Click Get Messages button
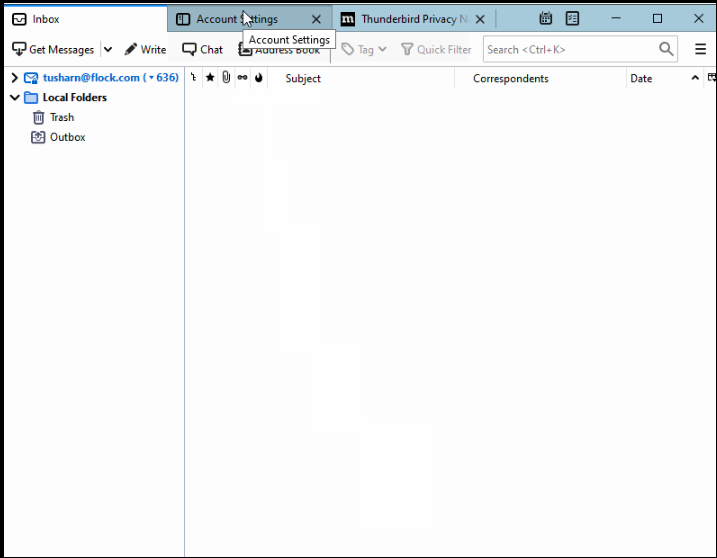This screenshot has height=558, width=717. click(53, 49)
